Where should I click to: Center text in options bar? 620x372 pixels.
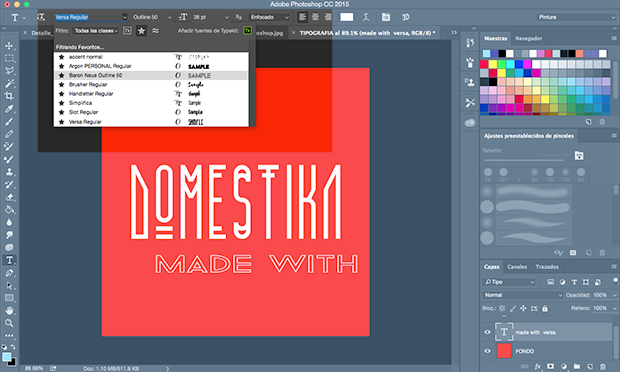pyautogui.click(x=315, y=17)
